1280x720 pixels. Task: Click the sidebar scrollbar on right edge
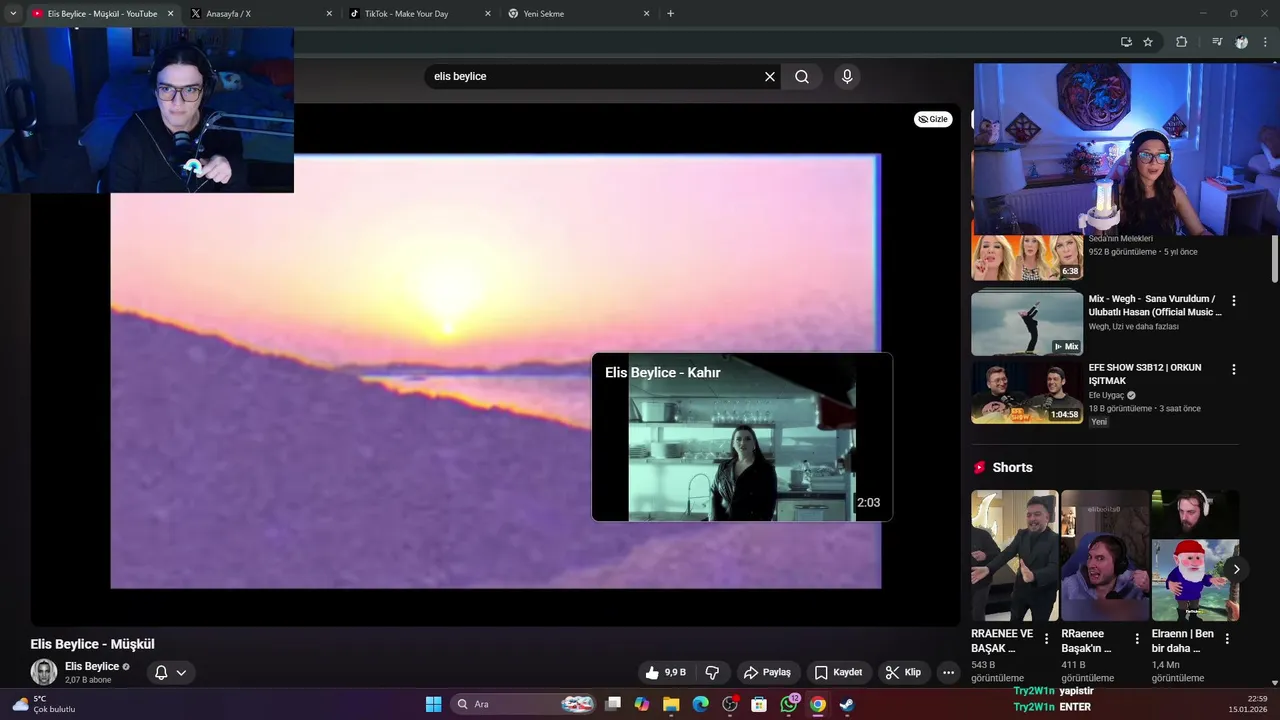[1274, 259]
